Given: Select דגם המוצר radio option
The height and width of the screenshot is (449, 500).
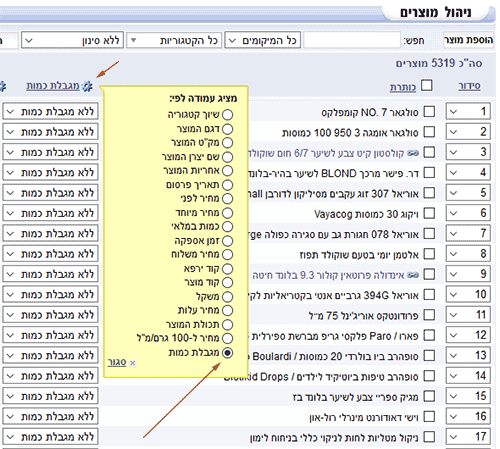Looking at the screenshot, I should pyautogui.click(x=227, y=129).
